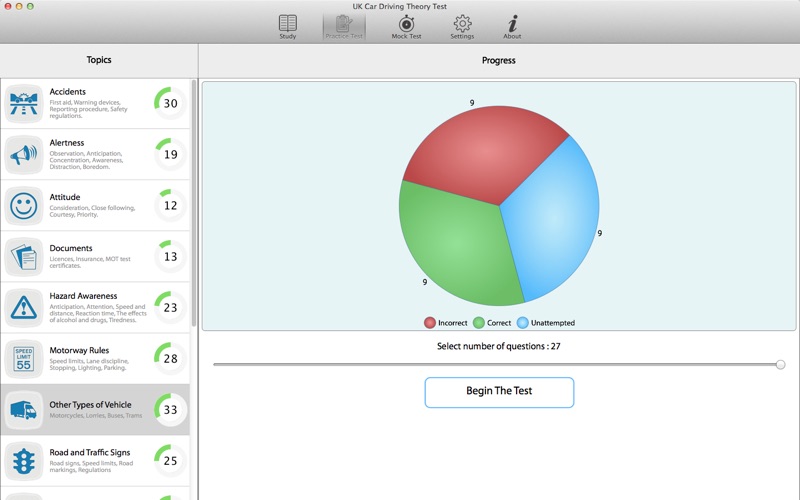This screenshot has height=500, width=800.
Task: Click the Other Types of Vehicle lorry icon
Action: 23,410
